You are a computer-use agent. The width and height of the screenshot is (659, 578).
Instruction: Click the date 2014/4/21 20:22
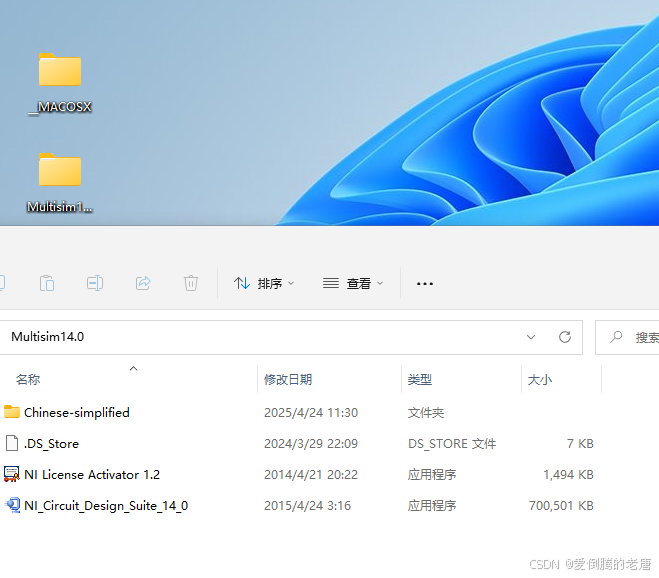pyautogui.click(x=311, y=475)
